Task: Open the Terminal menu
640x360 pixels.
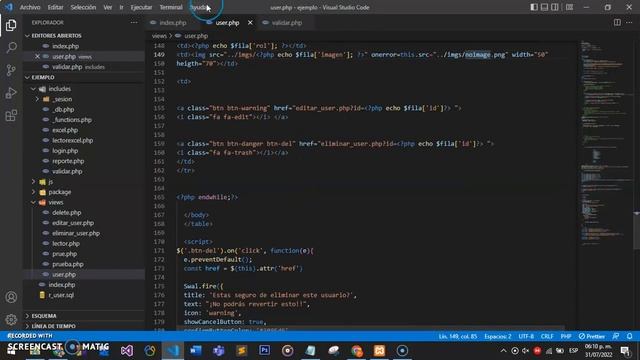Action: click(x=171, y=7)
